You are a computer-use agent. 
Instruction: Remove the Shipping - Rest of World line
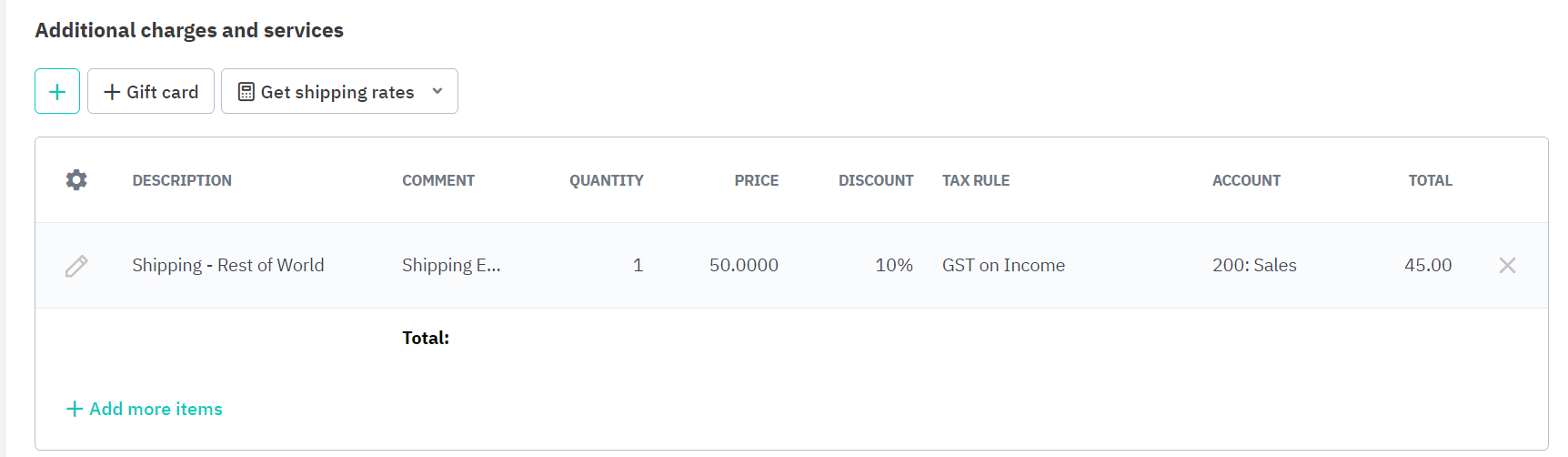tap(1507, 266)
